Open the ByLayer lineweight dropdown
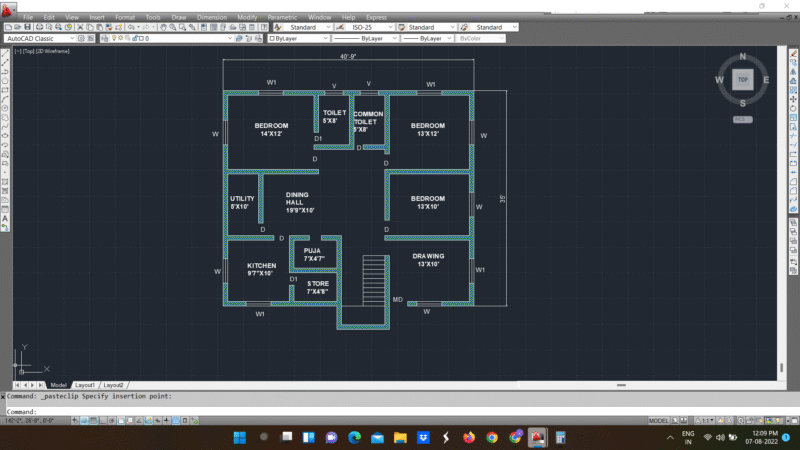800x450 pixels. pyautogui.click(x=427, y=38)
